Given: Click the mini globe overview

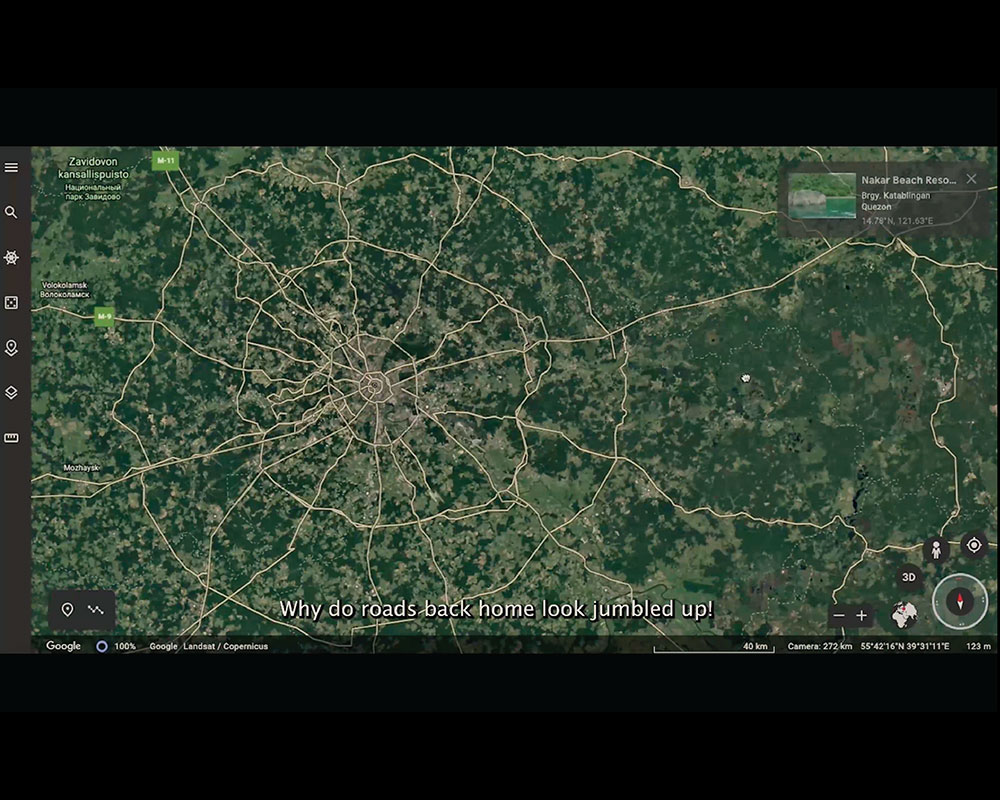Looking at the screenshot, I should (905, 615).
